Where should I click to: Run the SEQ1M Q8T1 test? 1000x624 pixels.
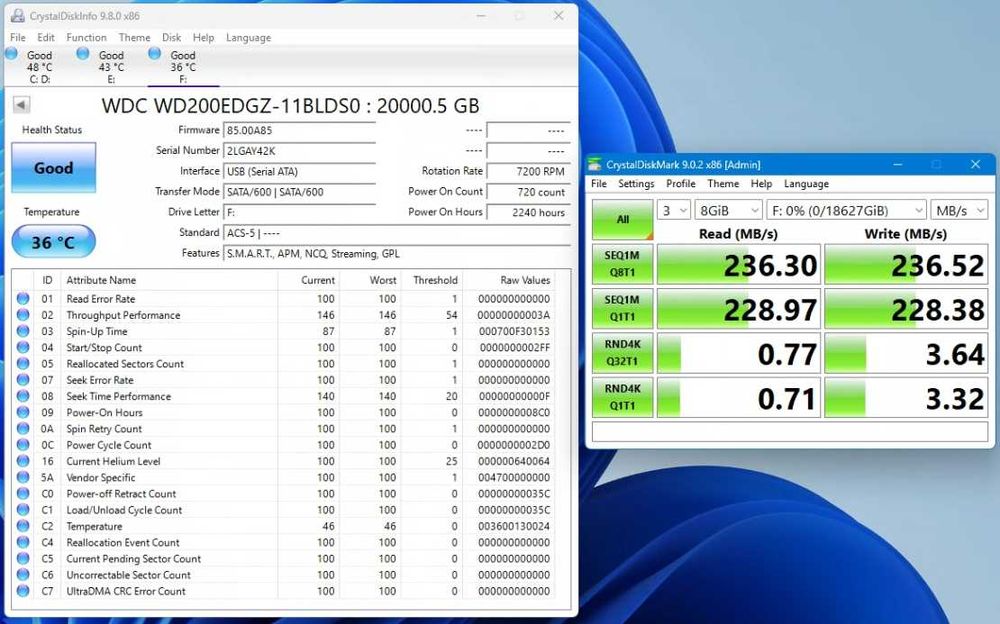pos(622,264)
